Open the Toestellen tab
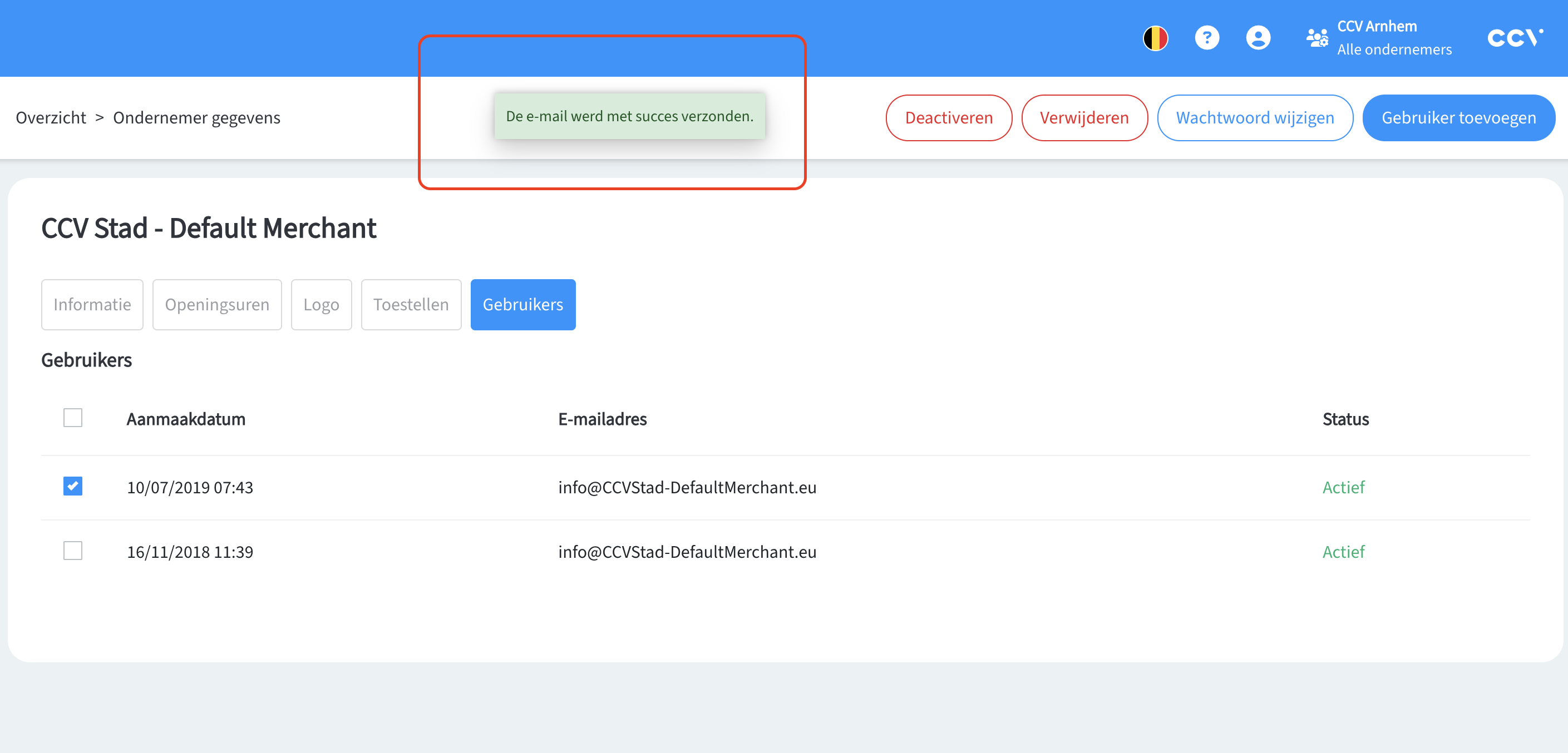 tap(411, 305)
